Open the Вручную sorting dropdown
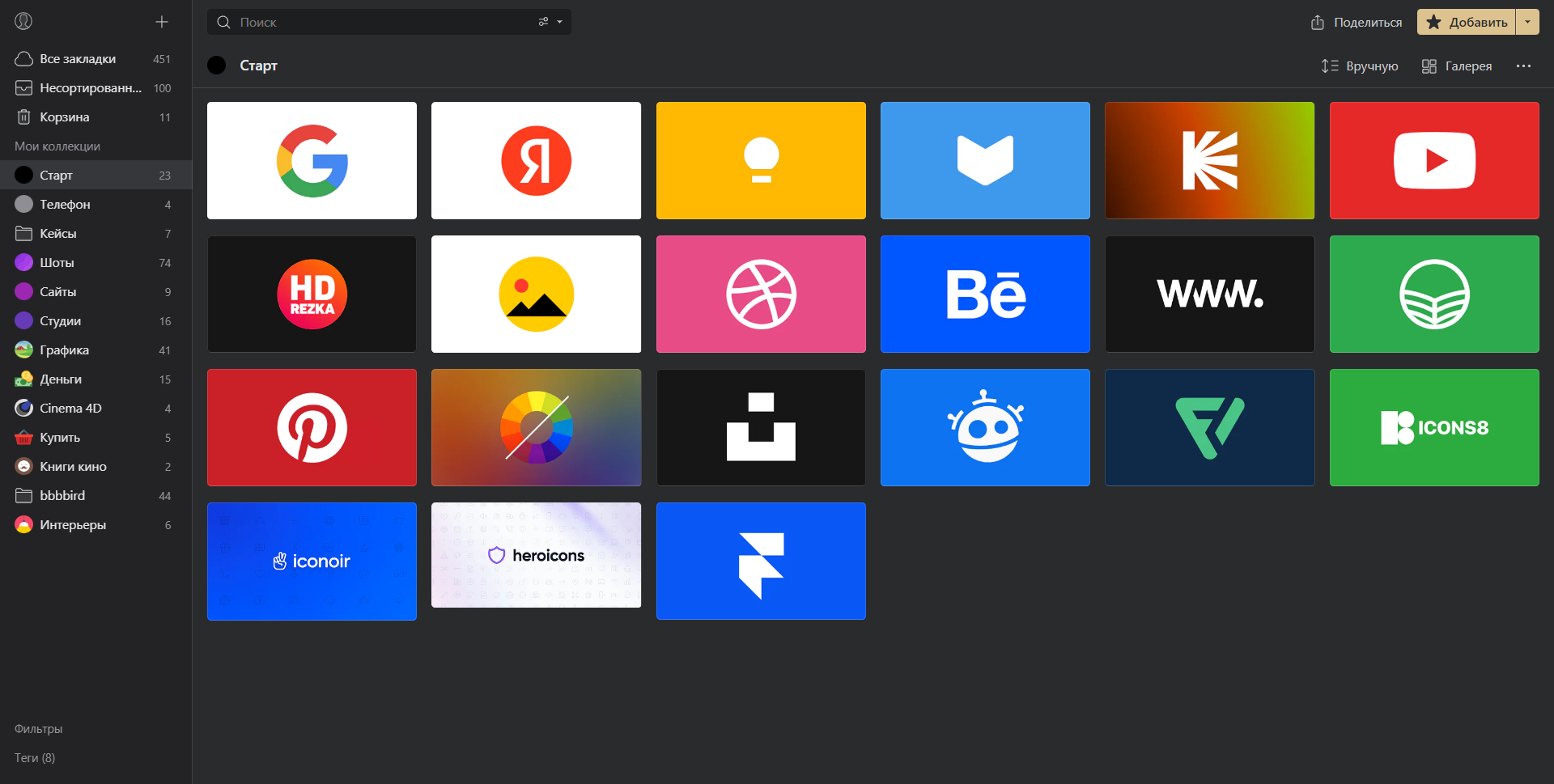This screenshot has width=1554, height=784. coord(1360,66)
